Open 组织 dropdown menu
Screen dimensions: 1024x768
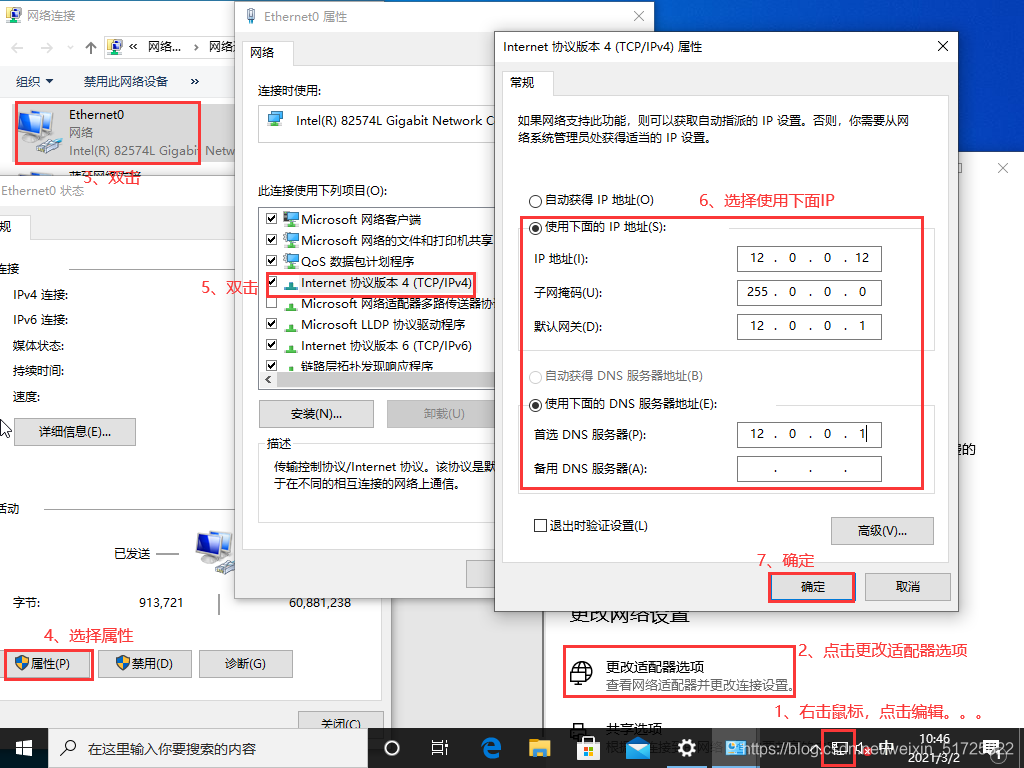pyautogui.click(x=35, y=82)
